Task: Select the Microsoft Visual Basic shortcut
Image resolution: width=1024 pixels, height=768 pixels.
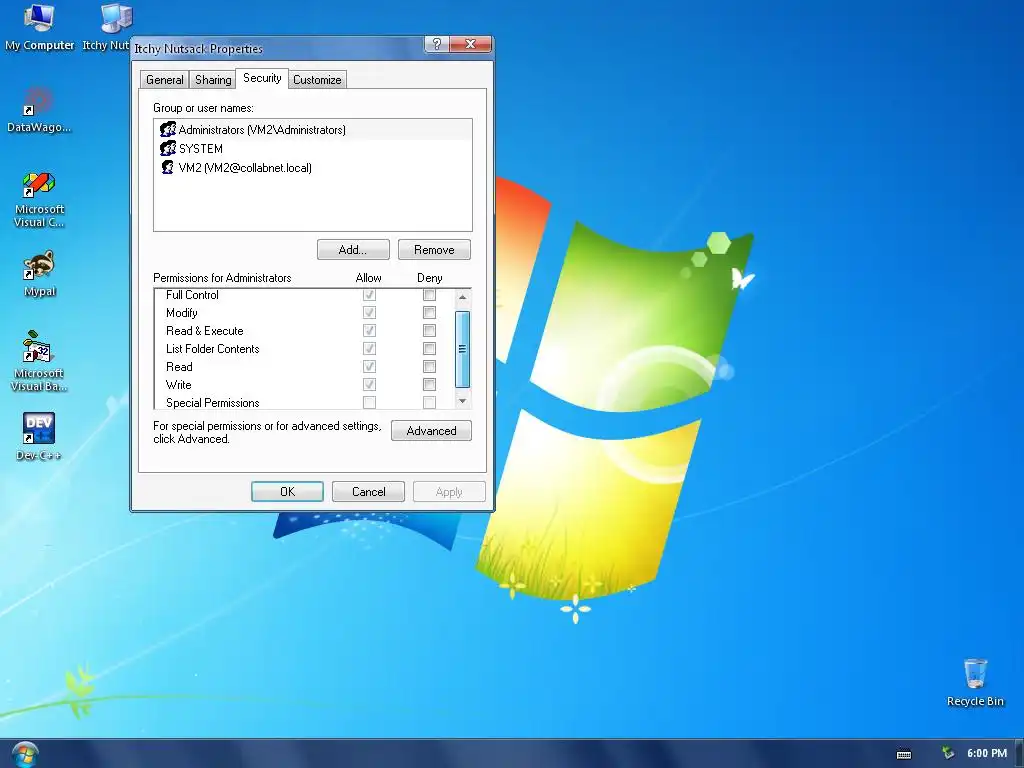Action: click(39, 361)
